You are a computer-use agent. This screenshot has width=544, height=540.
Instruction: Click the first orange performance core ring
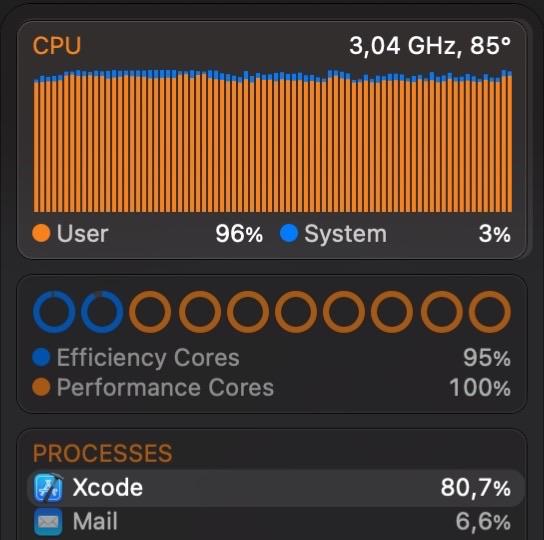click(150, 312)
